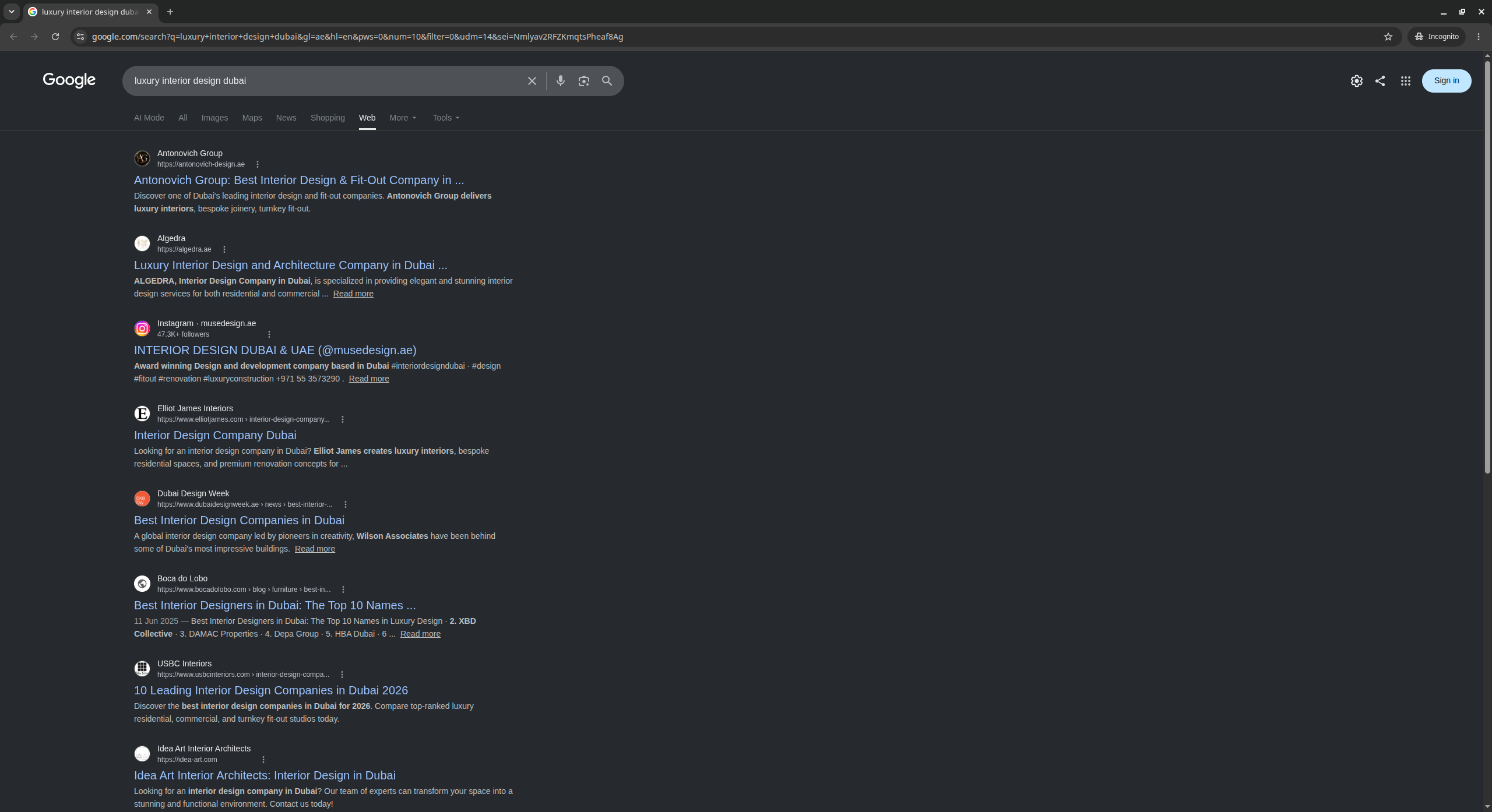1492x812 pixels.
Task: View site information in address bar
Action: [80, 37]
